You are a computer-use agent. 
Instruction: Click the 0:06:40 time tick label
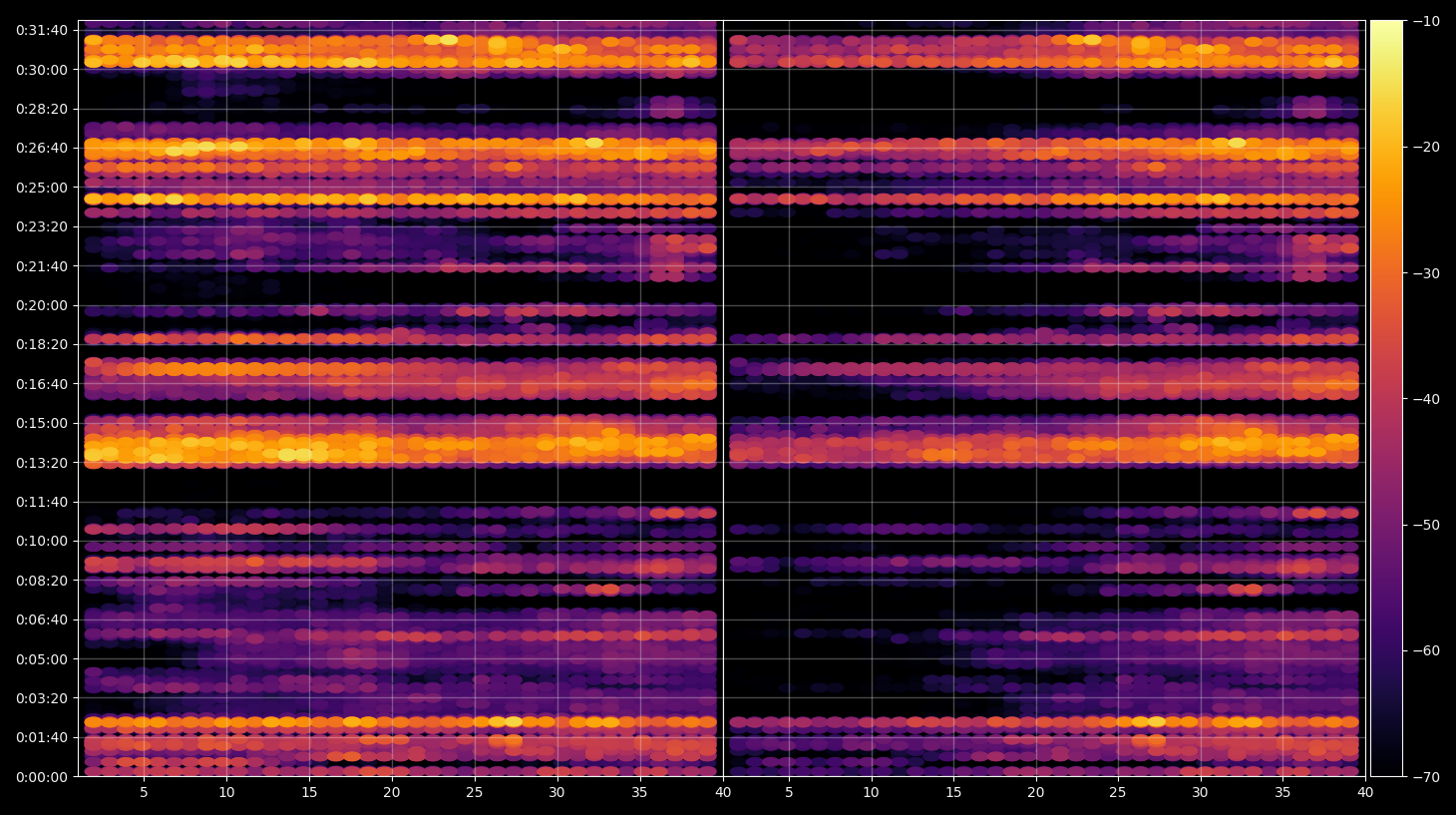[42, 619]
